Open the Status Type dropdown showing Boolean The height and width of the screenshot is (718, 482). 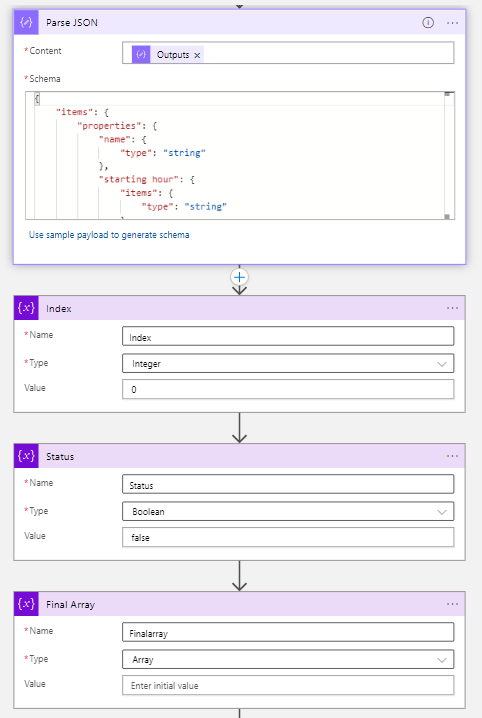(x=288, y=511)
